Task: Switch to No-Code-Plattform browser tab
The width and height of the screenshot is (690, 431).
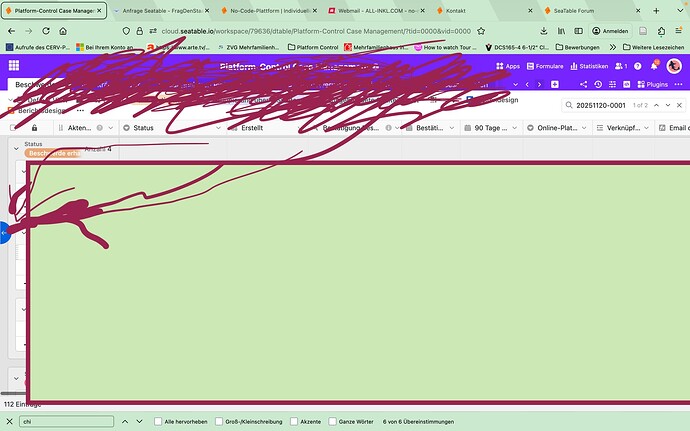Action: point(269,11)
